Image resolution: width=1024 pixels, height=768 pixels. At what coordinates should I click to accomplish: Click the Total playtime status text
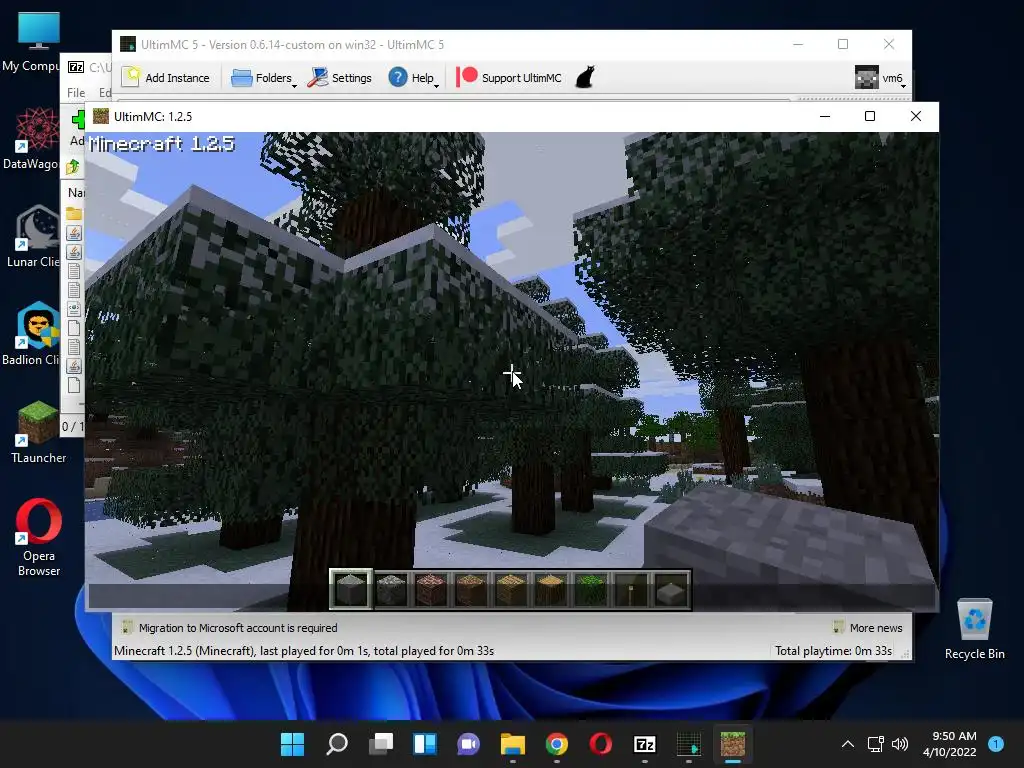(x=833, y=651)
